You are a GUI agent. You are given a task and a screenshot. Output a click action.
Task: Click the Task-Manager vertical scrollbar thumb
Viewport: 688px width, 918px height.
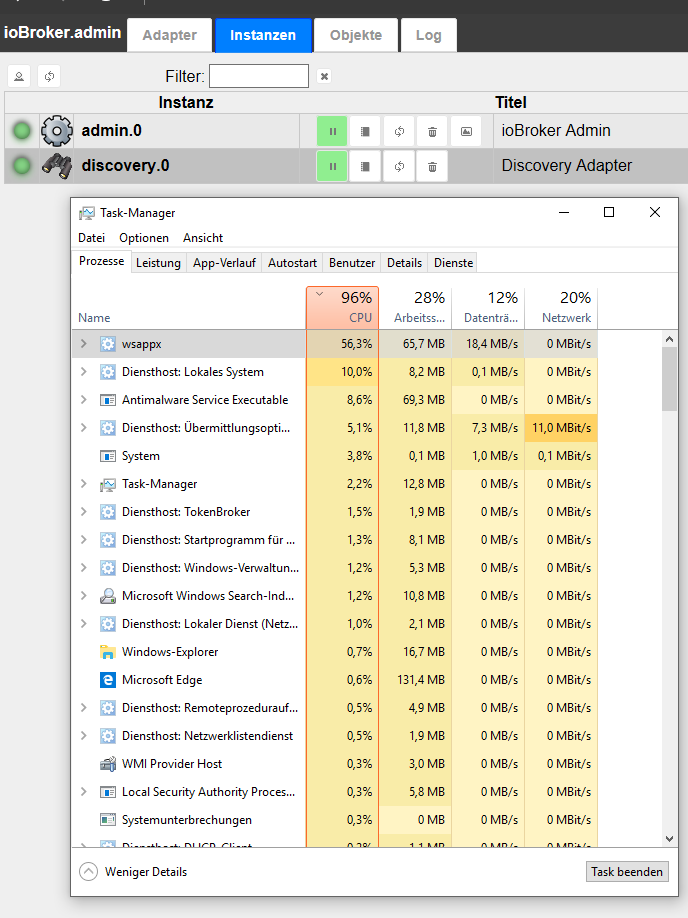(670, 379)
